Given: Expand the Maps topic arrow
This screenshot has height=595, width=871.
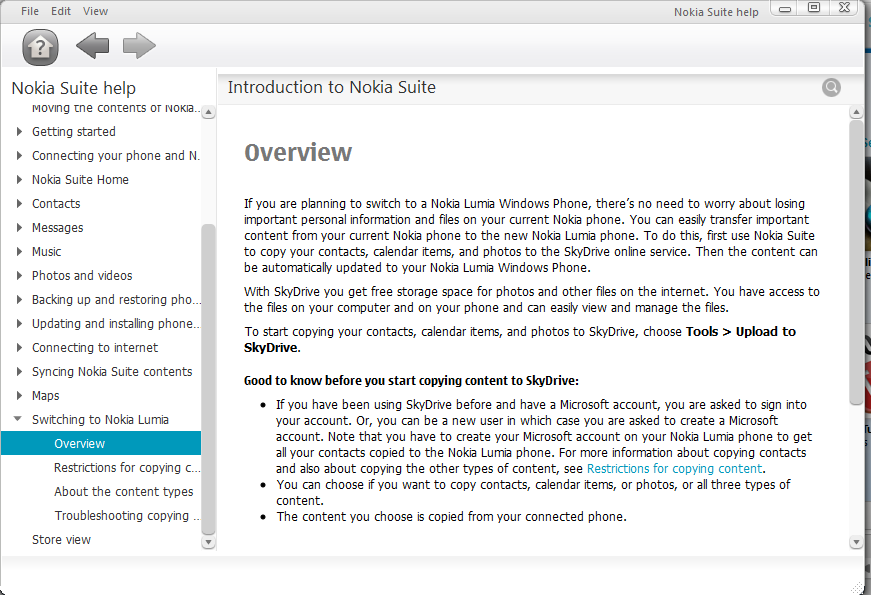Looking at the screenshot, I should (19, 395).
